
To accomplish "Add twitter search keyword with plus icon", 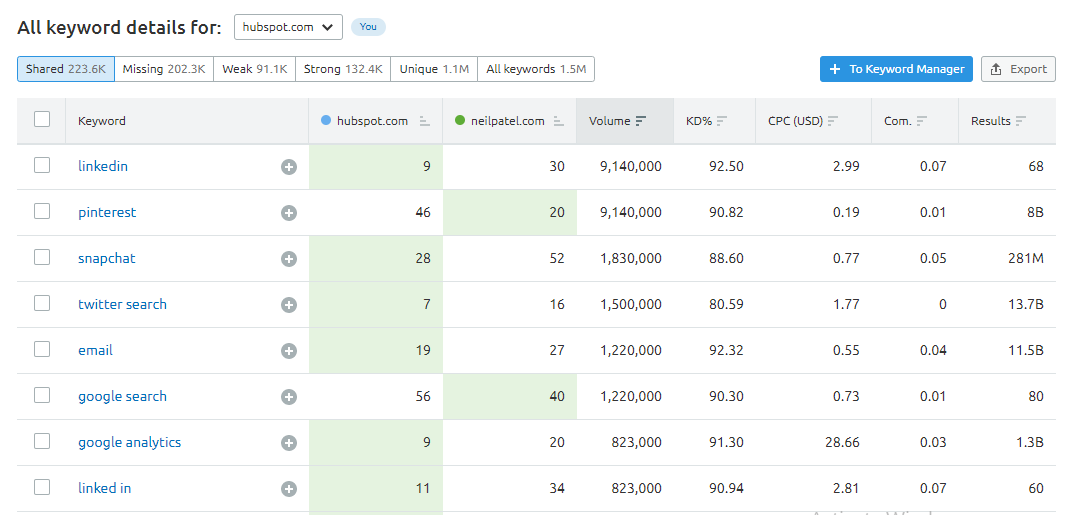I will [x=289, y=305].
